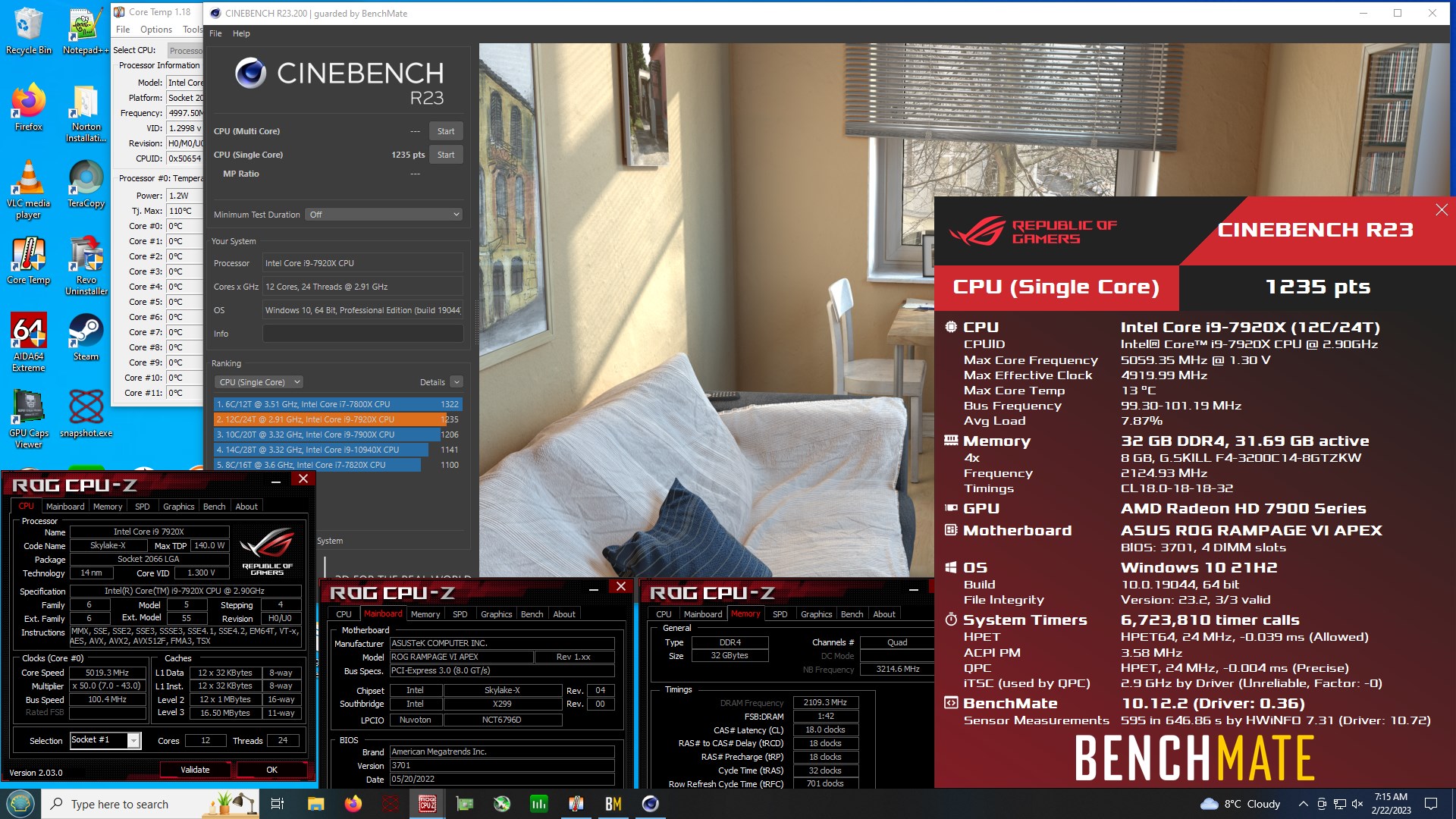Open About tab in right CPU-Z window
Image resolution: width=1456 pixels, height=819 pixels.
pyautogui.click(x=884, y=614)
